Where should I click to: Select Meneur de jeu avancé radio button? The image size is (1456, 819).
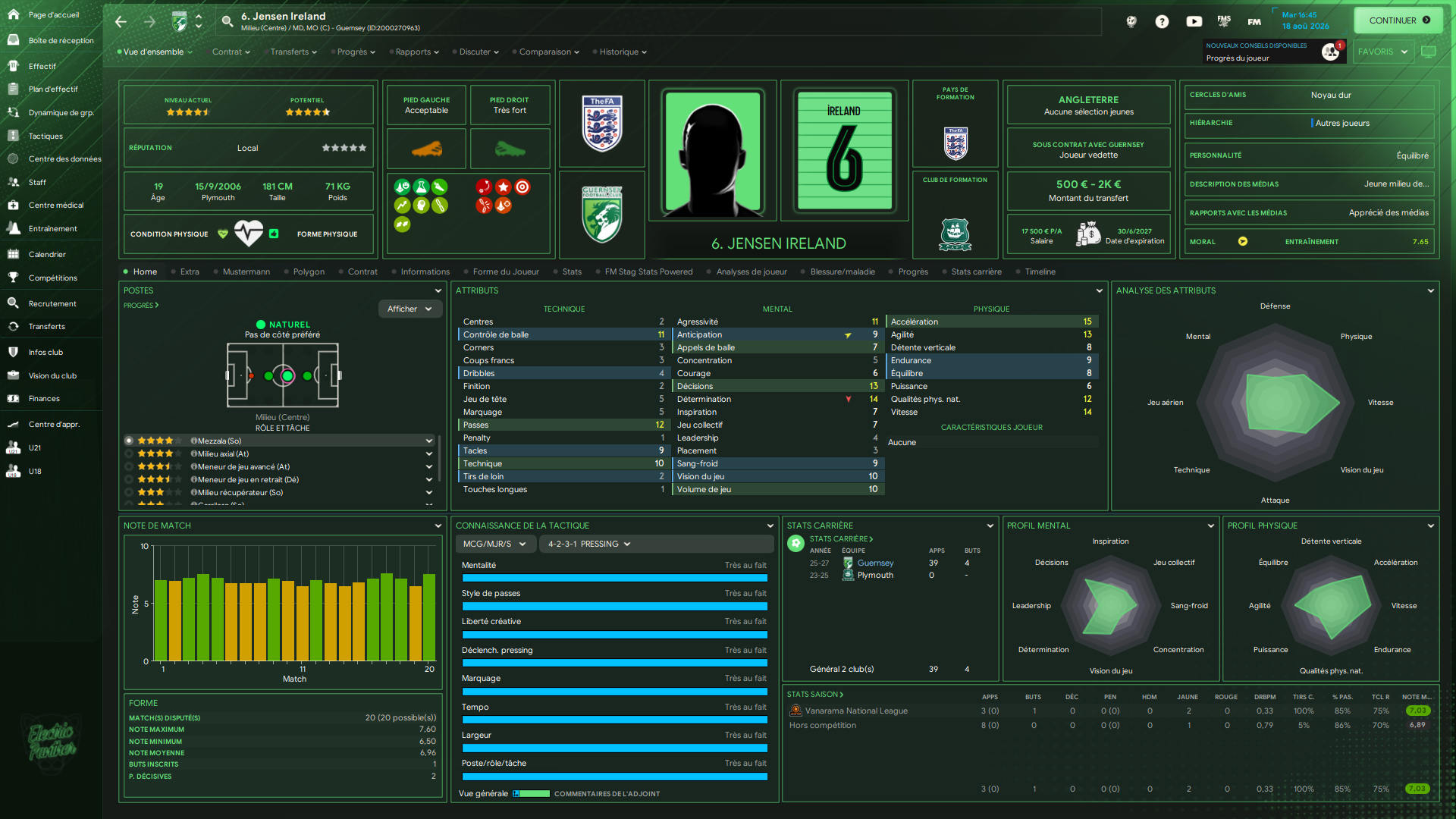(129, 466)
